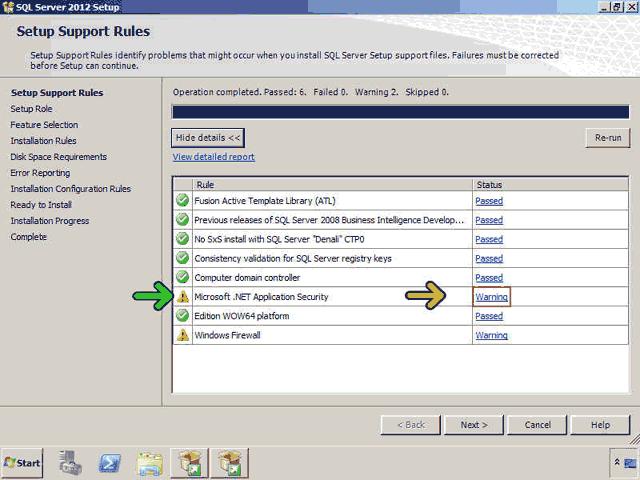Select Installation Rules step in sidebar
The image size is (640, 480).
(x=43, y=140)
